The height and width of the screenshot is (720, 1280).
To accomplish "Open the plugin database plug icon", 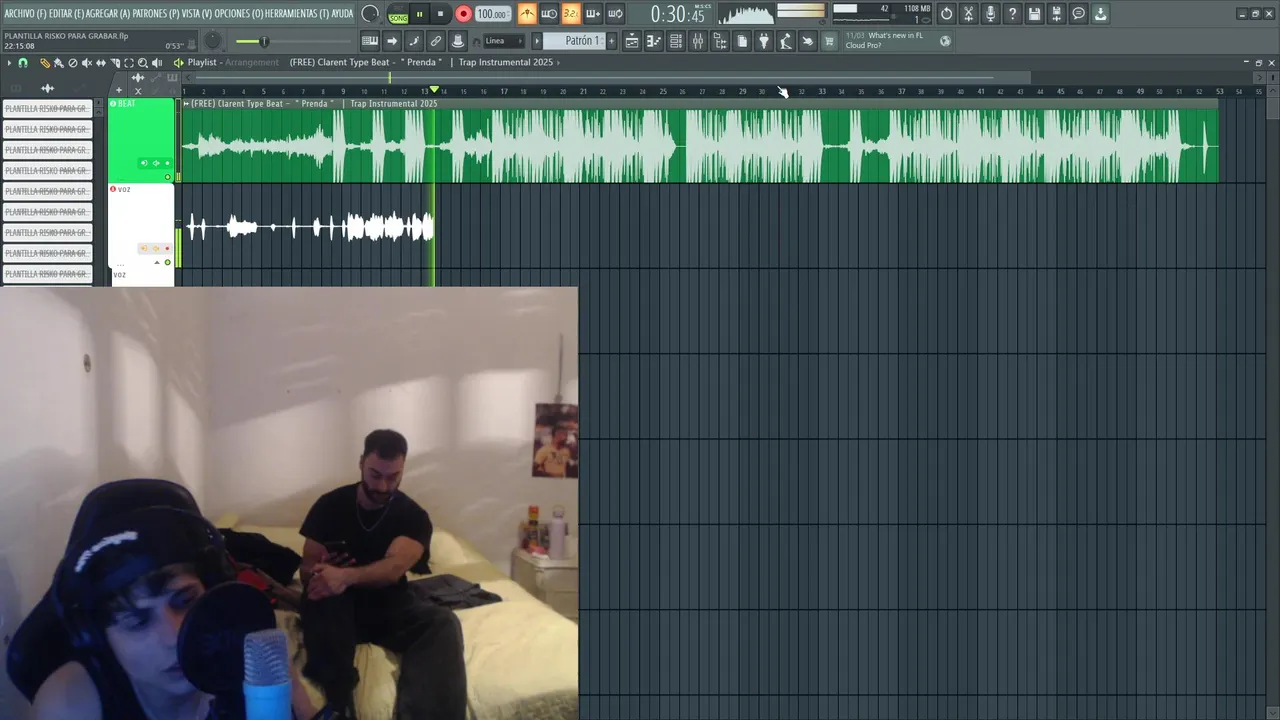I will (x=764, y=41).
